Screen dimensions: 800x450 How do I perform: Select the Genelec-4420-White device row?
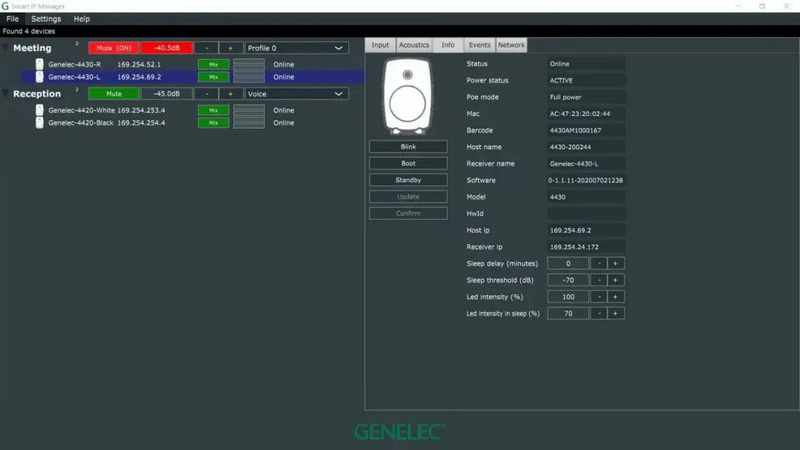192,110
